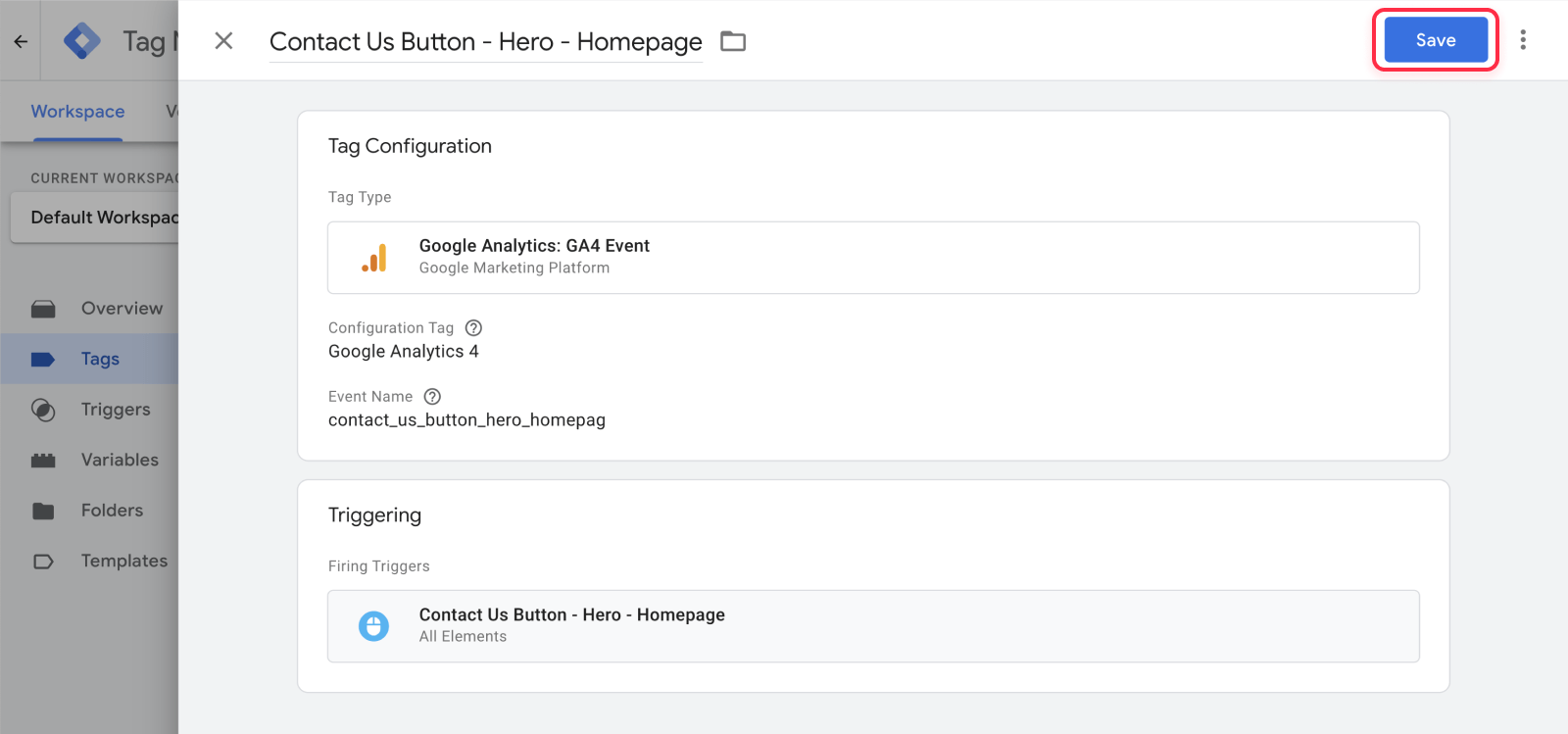
Task: Select the Google Analytics: GA4 Event tag type
Action: point(873,258)
